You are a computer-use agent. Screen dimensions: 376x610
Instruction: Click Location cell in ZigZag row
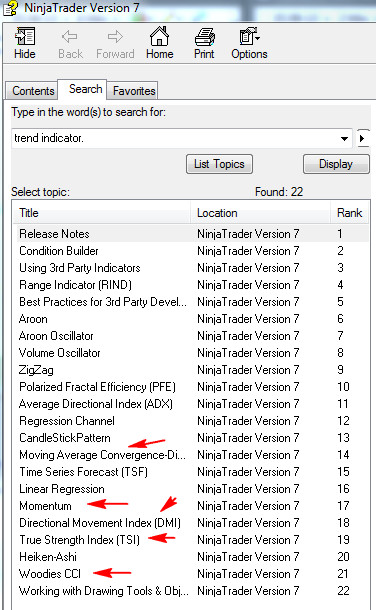[x=248, y=370]
